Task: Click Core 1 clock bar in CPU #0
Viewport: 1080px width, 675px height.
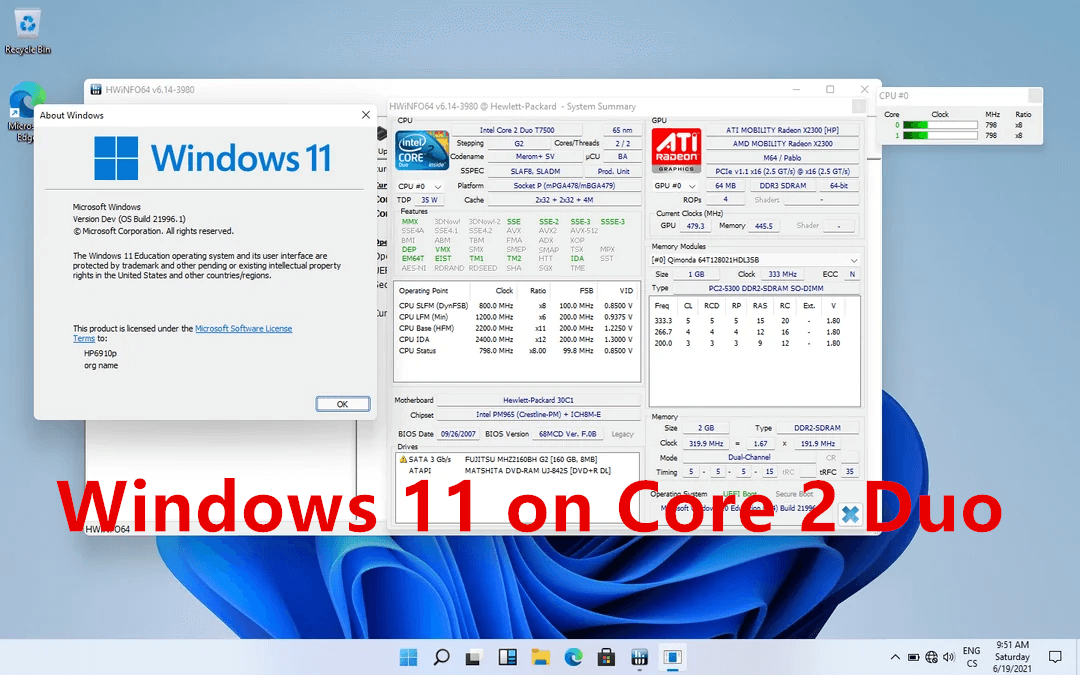Action: tap(939, 136)
